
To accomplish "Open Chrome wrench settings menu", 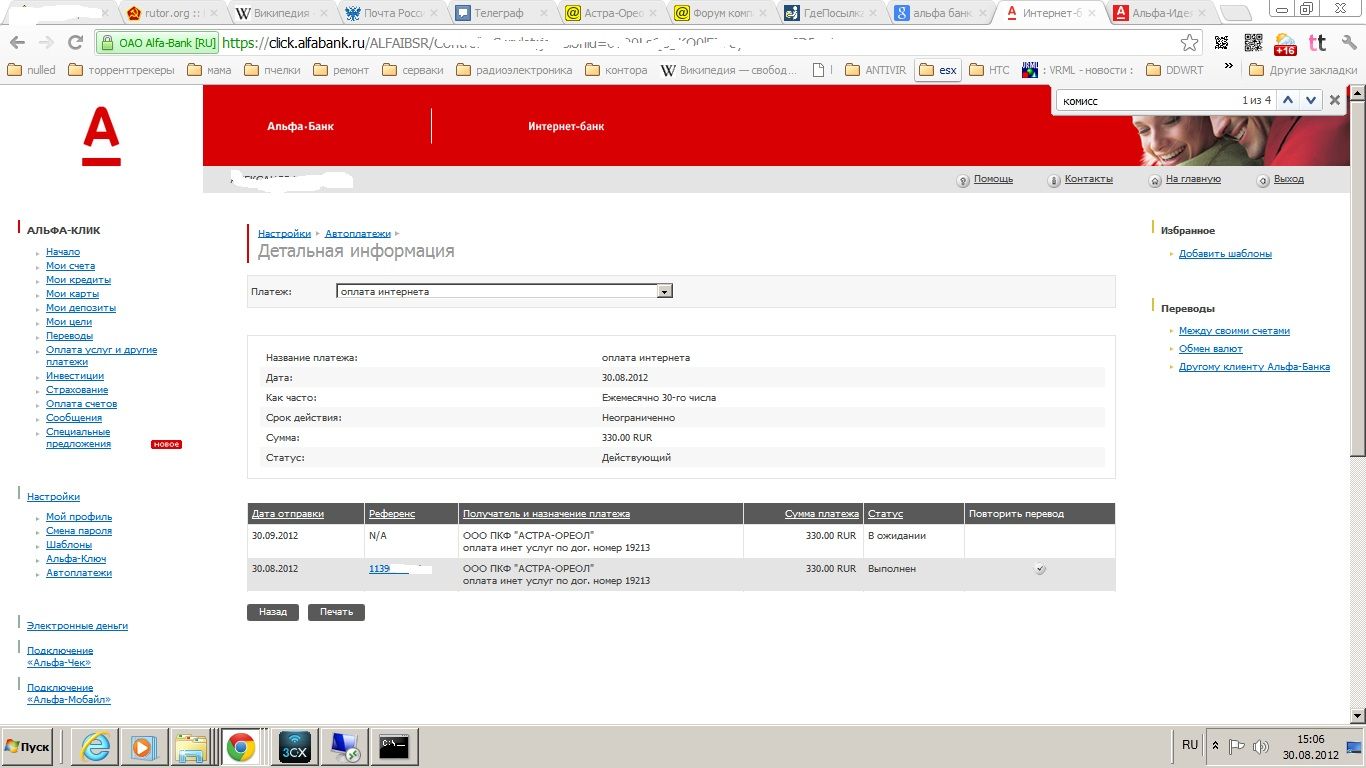I will coord(1349,43).
